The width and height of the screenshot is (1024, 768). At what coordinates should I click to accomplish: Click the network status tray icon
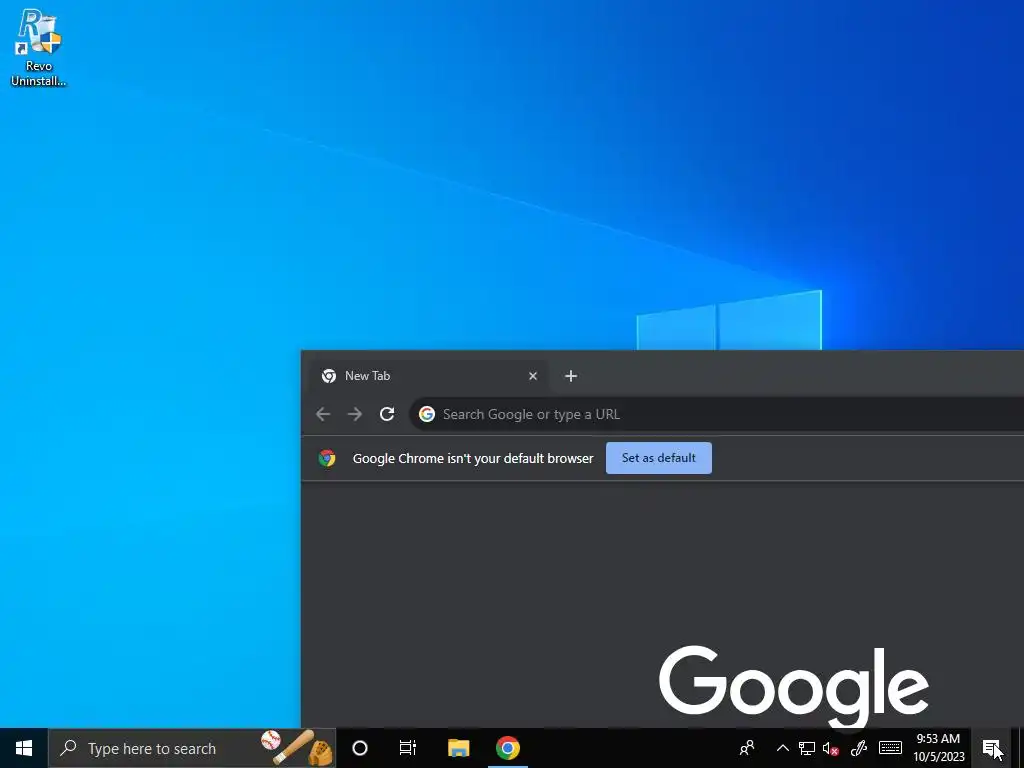click(x=807, y=748)
